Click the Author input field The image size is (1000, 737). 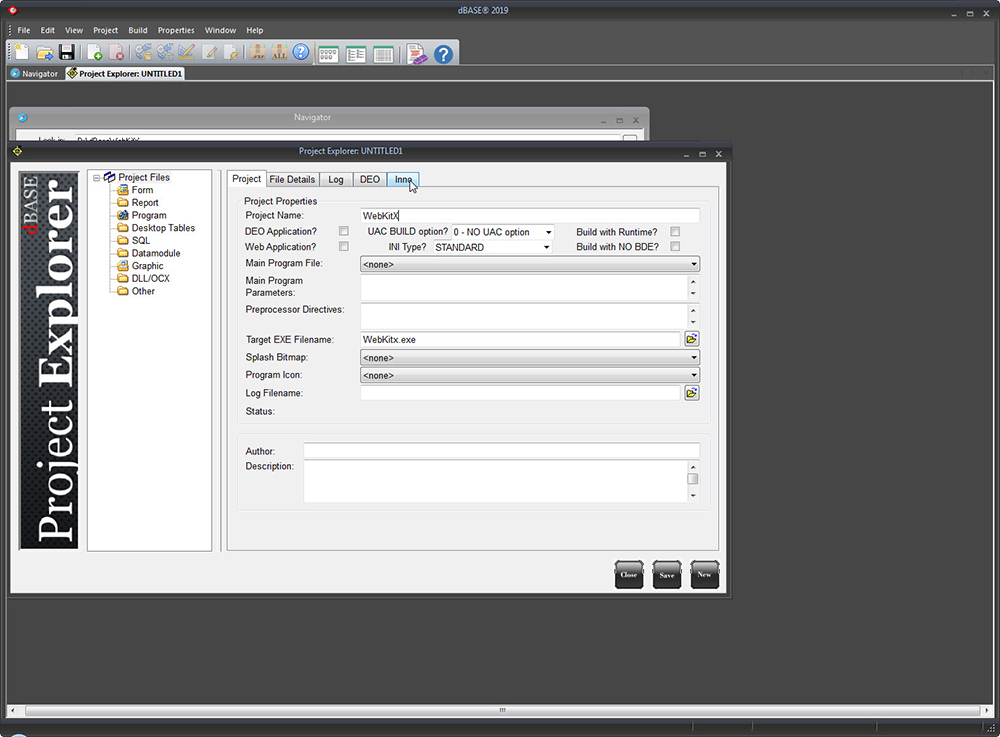tap(501, 451)
